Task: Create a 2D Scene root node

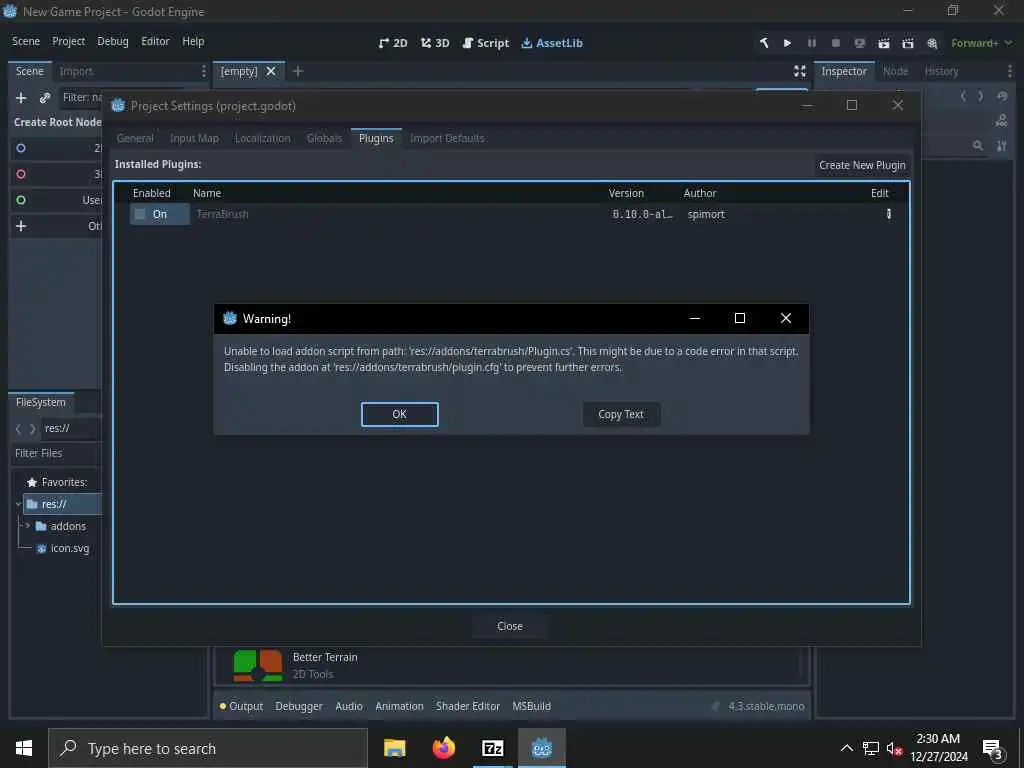Action: coord(57,148)
